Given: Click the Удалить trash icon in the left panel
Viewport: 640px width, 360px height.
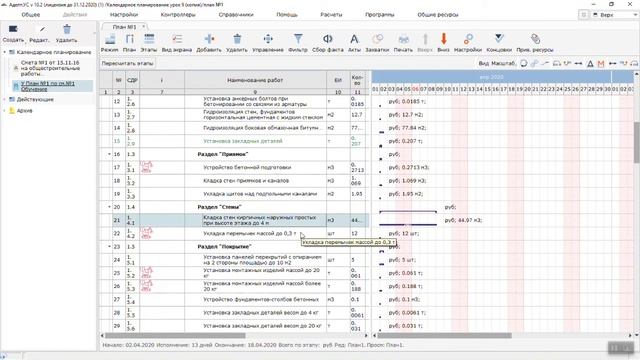Looking at the screenshot, I should tap(67, 29).
